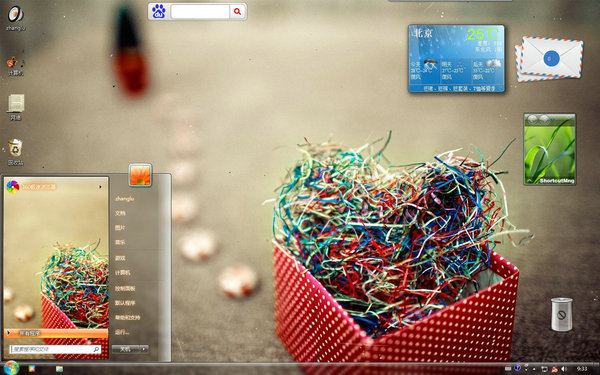Expand the All Programs (所有程序) list
600x375 pixels.
click(56, 333)
